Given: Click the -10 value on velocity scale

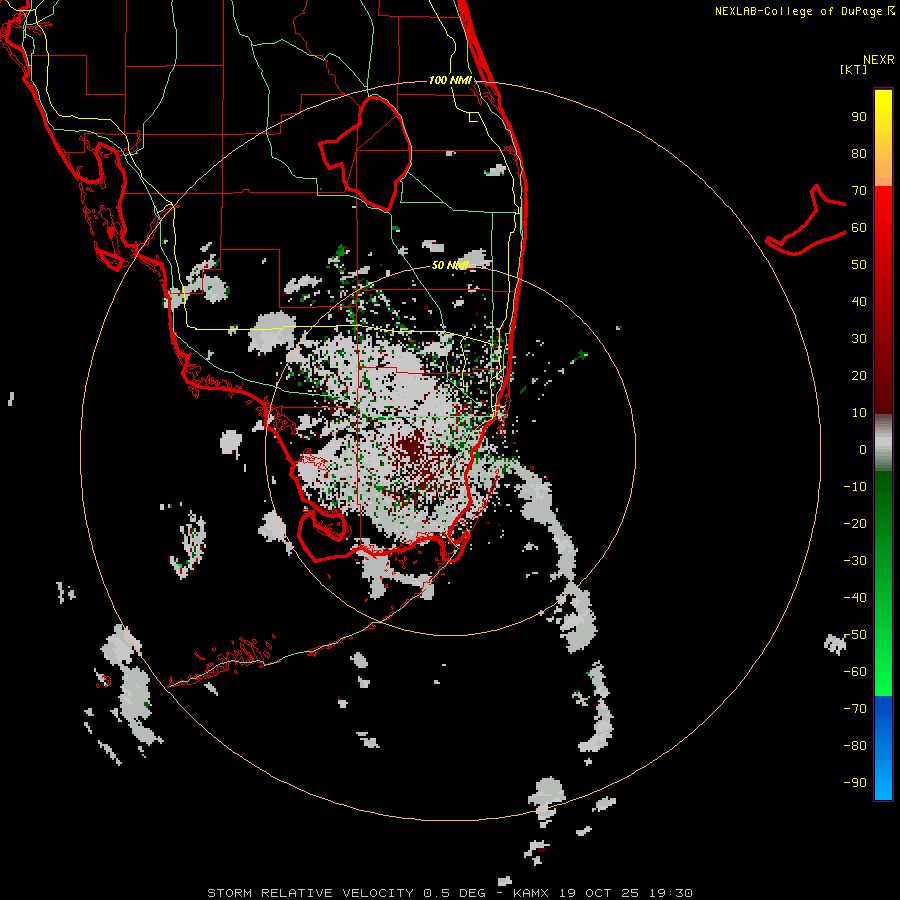Looking at the screenshot, I should pyautogui.click(x=855, y=487).
